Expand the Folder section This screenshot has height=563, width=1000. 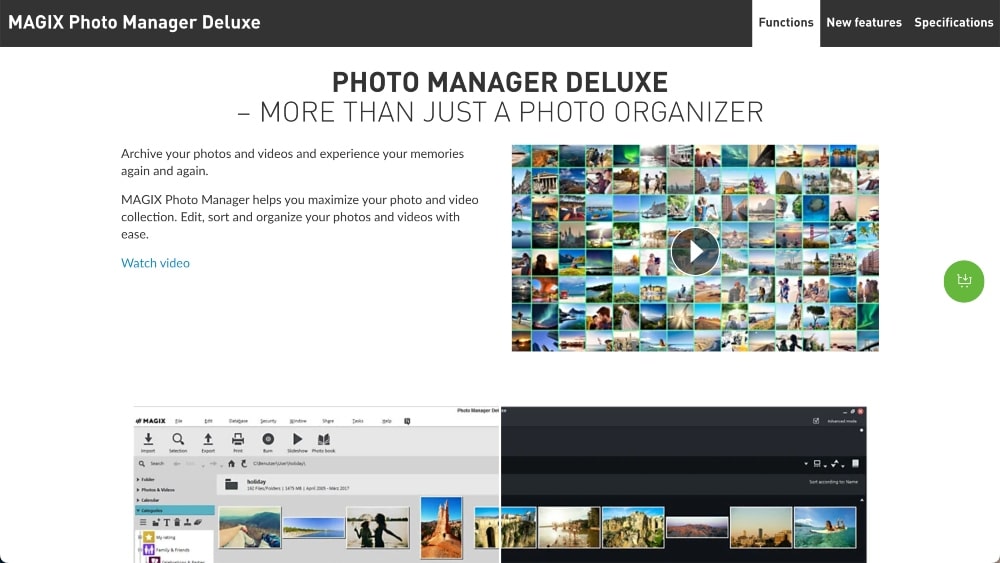coord(145,479)
